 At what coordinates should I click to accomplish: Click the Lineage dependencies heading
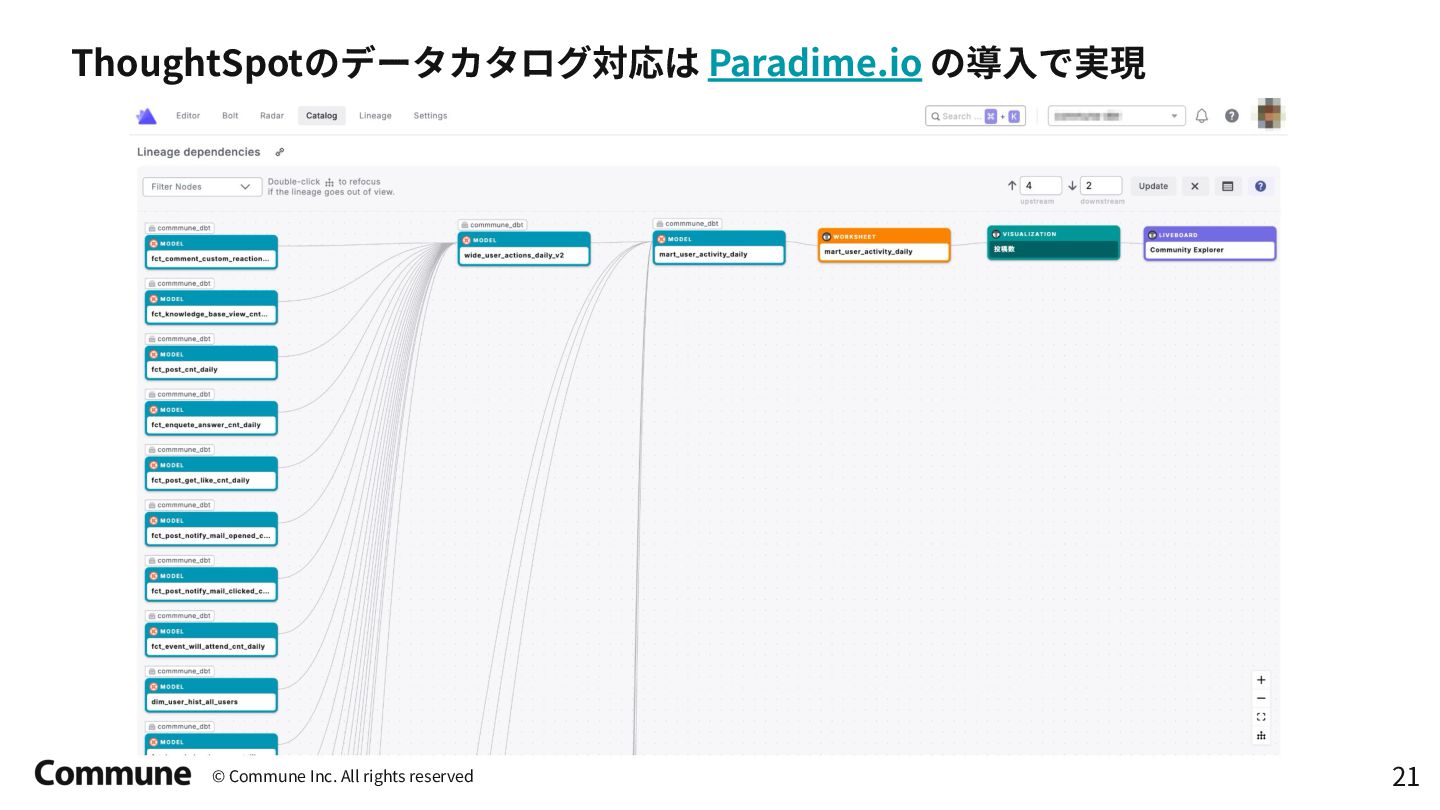198,152
